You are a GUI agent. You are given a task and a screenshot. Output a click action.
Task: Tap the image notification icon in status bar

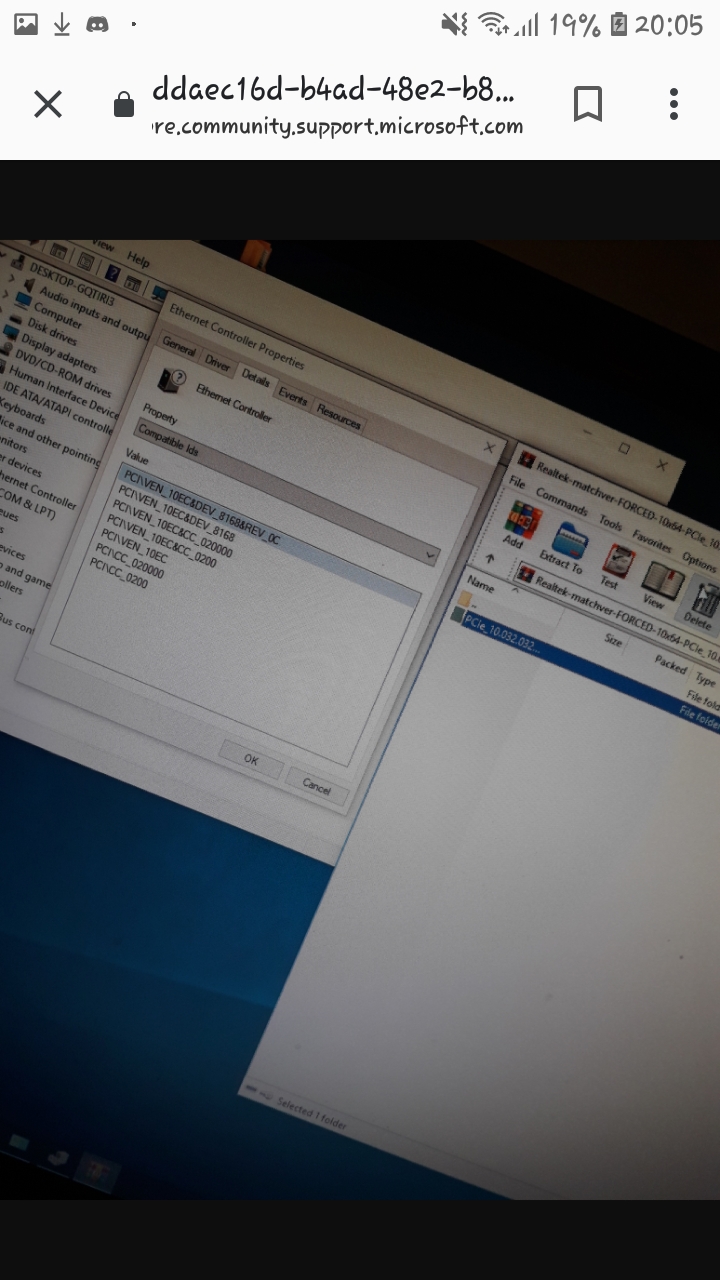[x=26, y=25]
